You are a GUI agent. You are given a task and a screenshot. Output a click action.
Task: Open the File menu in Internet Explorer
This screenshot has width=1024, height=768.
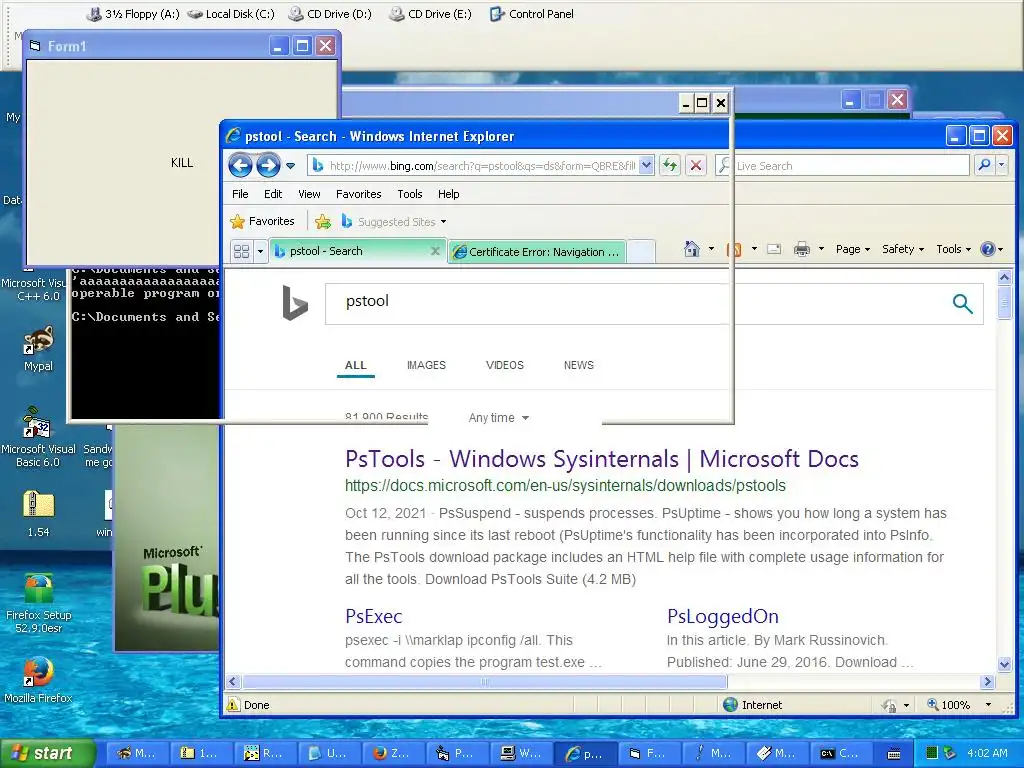(x=240, y=194)
